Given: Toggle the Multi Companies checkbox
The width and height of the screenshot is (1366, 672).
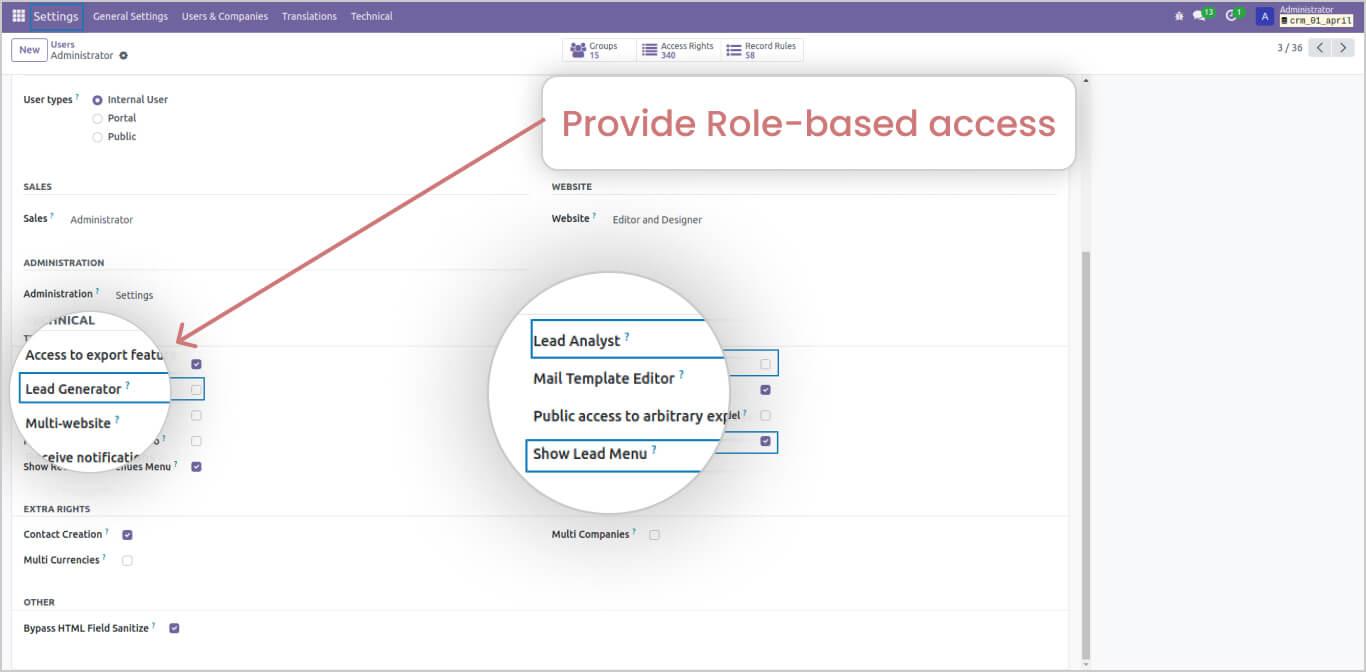Looking at the screenshot, I should pos(655,534).
